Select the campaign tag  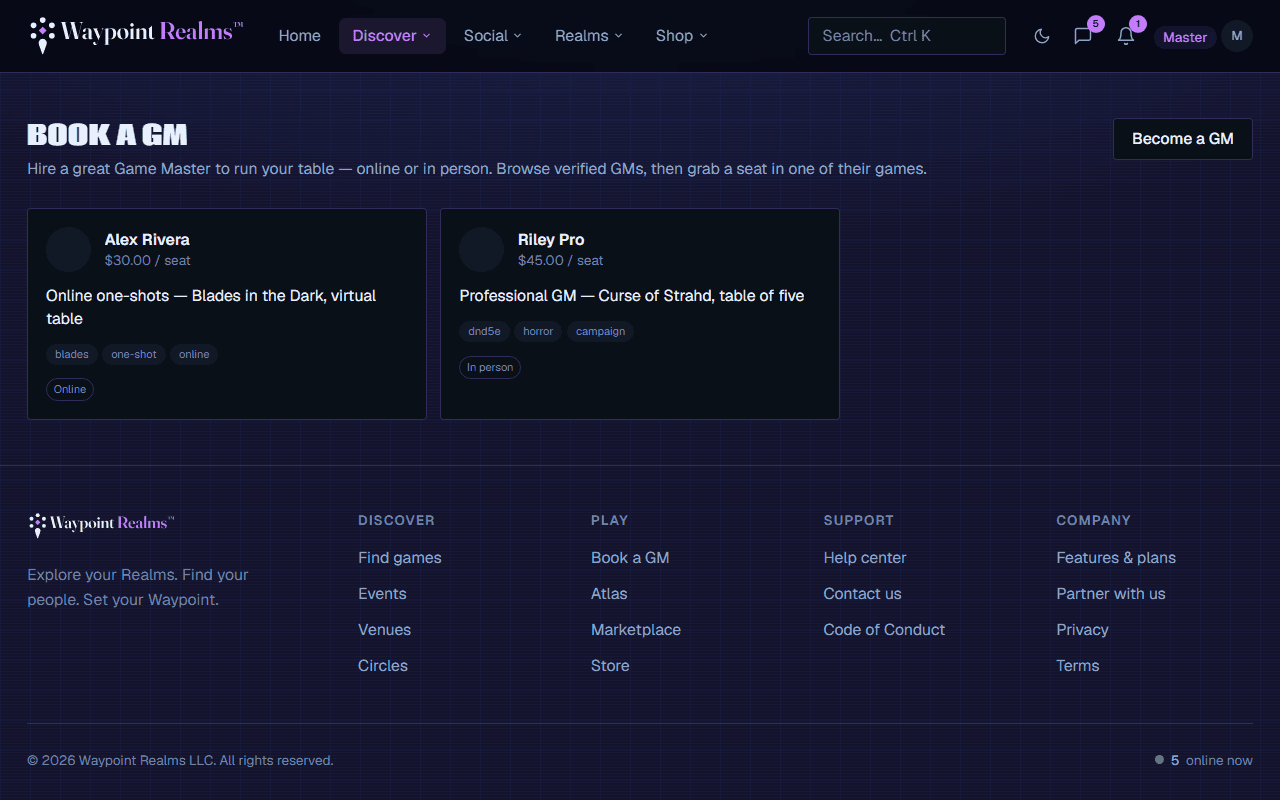pyautogui.click(x=600, y=331)
